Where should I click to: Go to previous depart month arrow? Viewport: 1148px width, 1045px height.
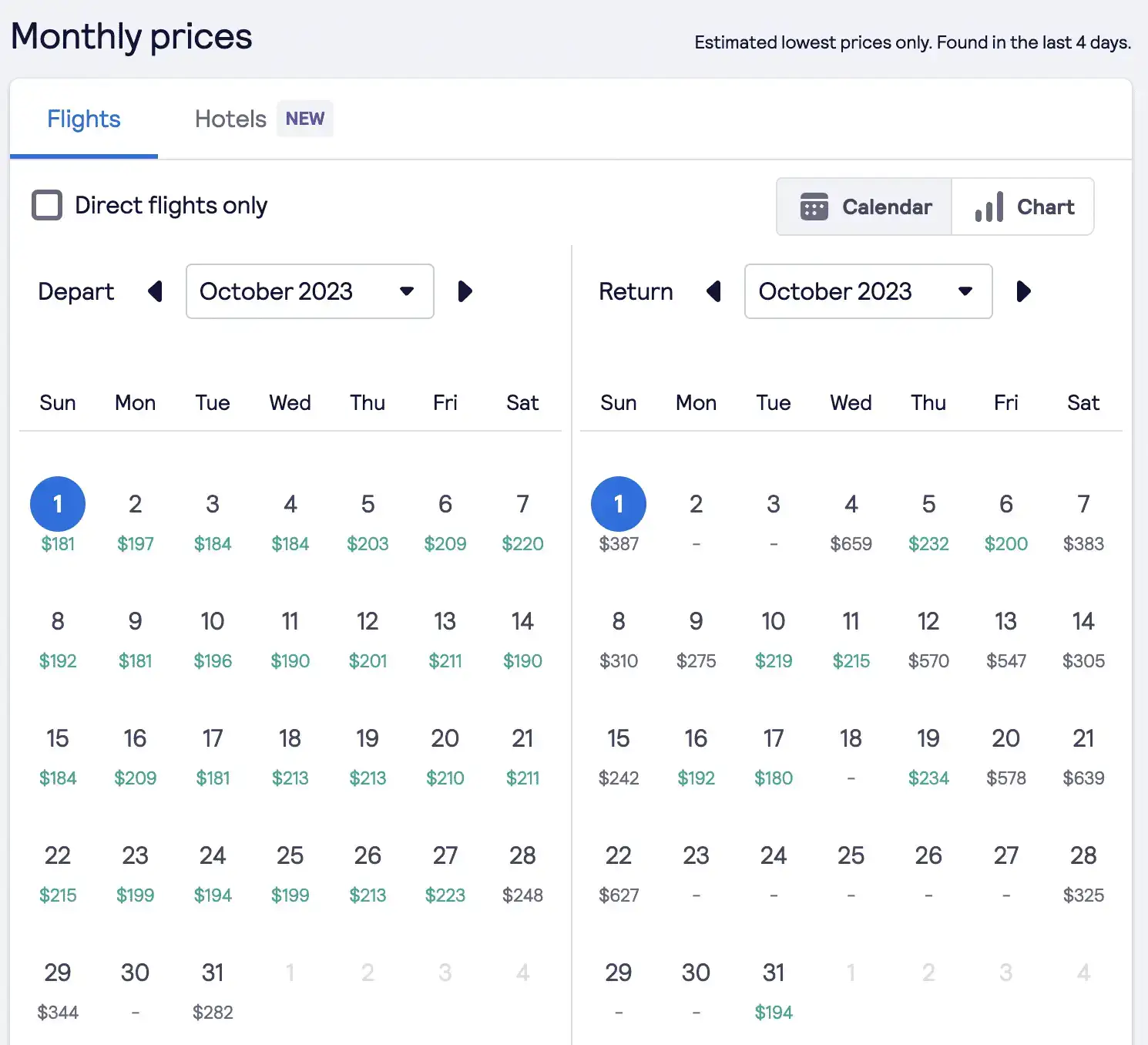(156, 291)
